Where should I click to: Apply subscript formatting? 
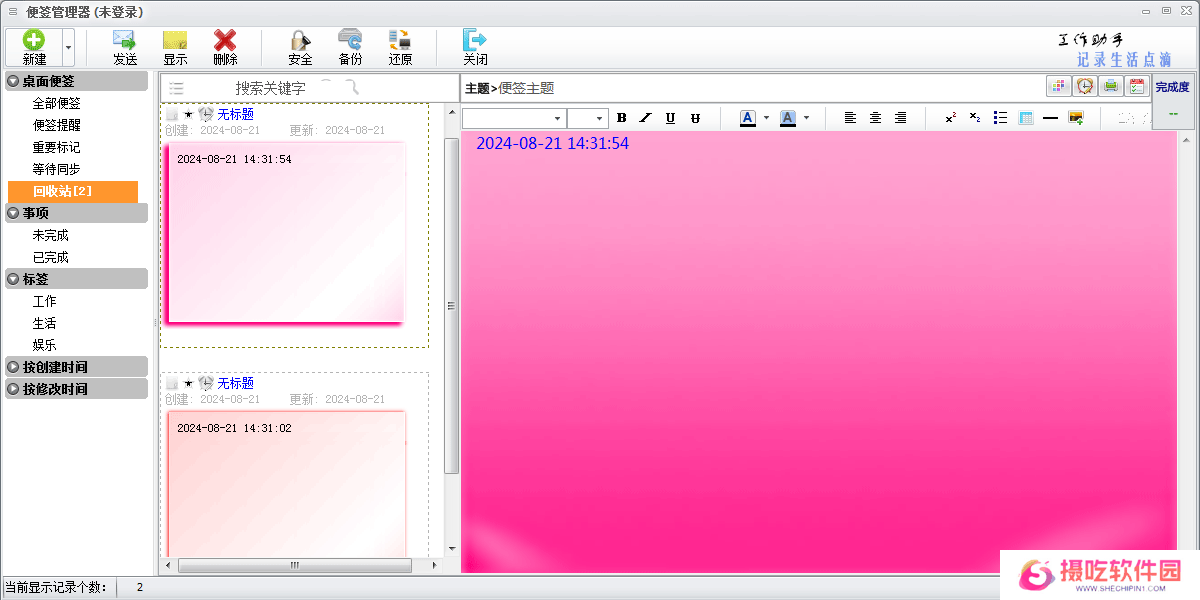tap(975, 118)
